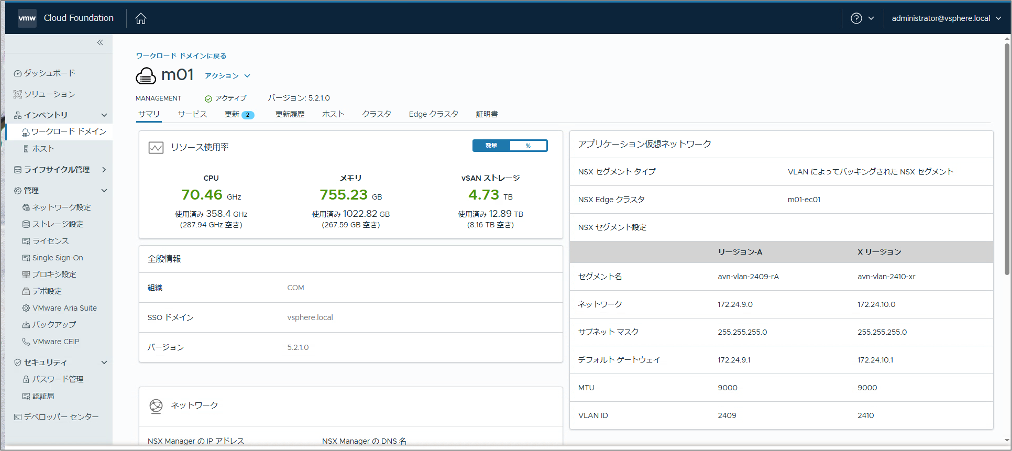
Task: Open the administrator@vsphere.local user menu
Action: coord(946,19)
